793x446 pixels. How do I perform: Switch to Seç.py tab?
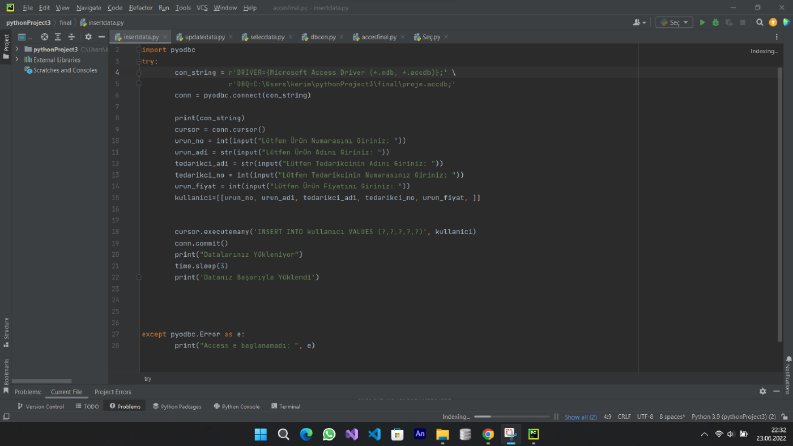(x=431, y=37)
